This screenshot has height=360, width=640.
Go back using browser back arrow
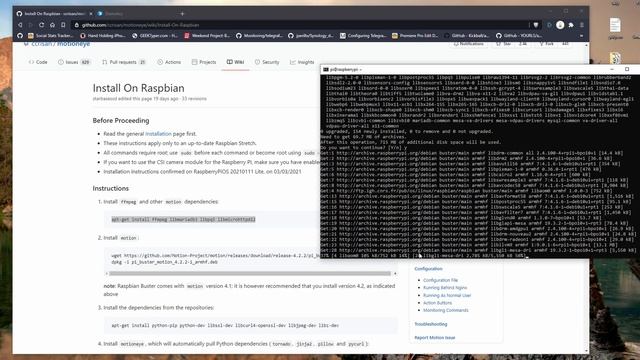[x=20, y=25]
